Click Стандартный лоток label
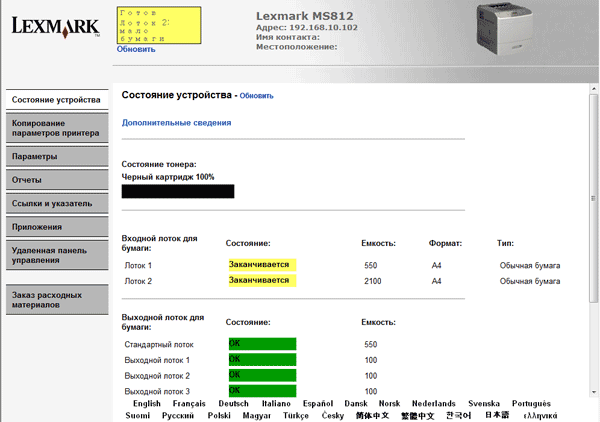This screenshot has height=422, width=600. pyautogui.click(x=159, y=345)
